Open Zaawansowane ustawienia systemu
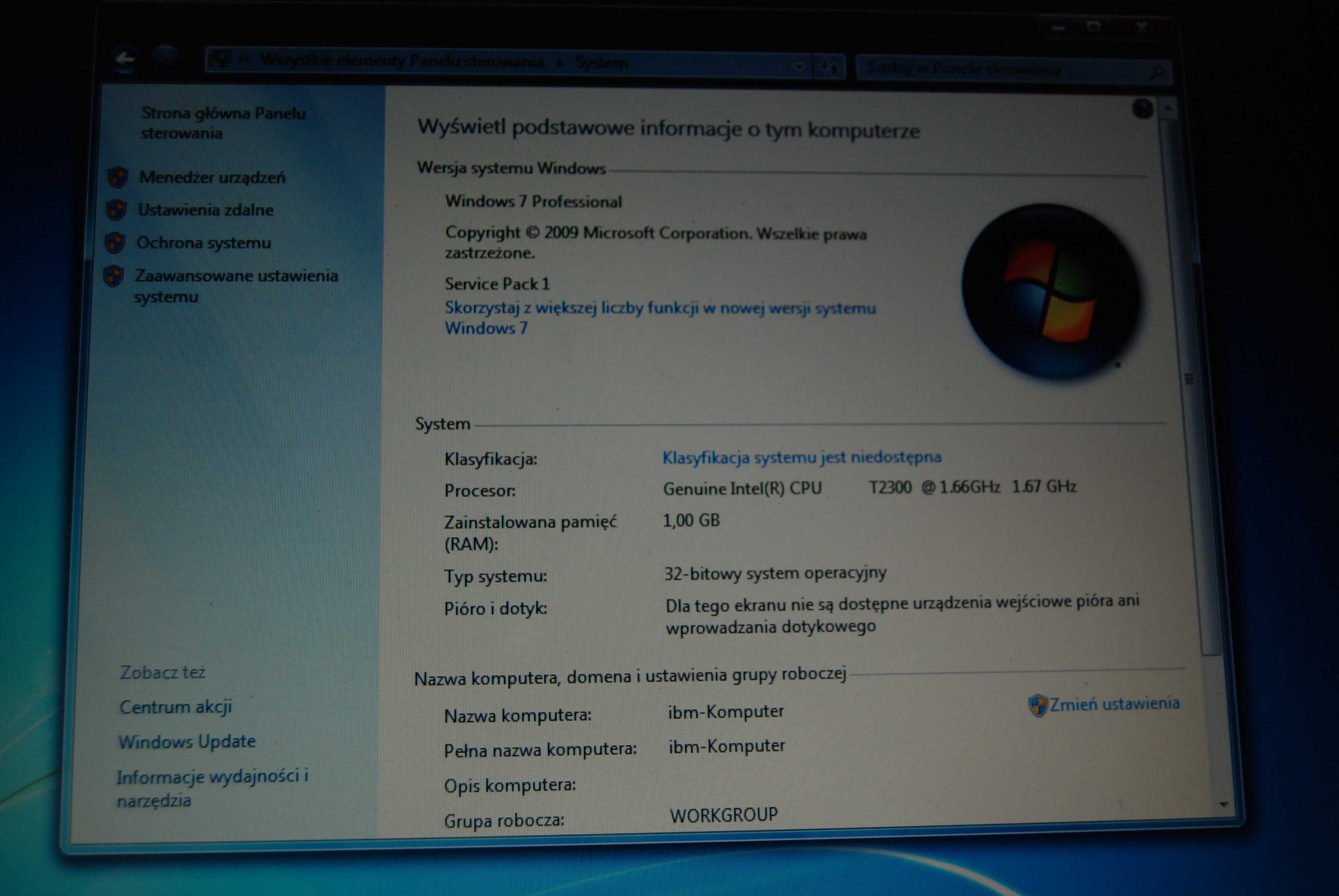Screen dimensions: 1339x896 tap(236, 286)
